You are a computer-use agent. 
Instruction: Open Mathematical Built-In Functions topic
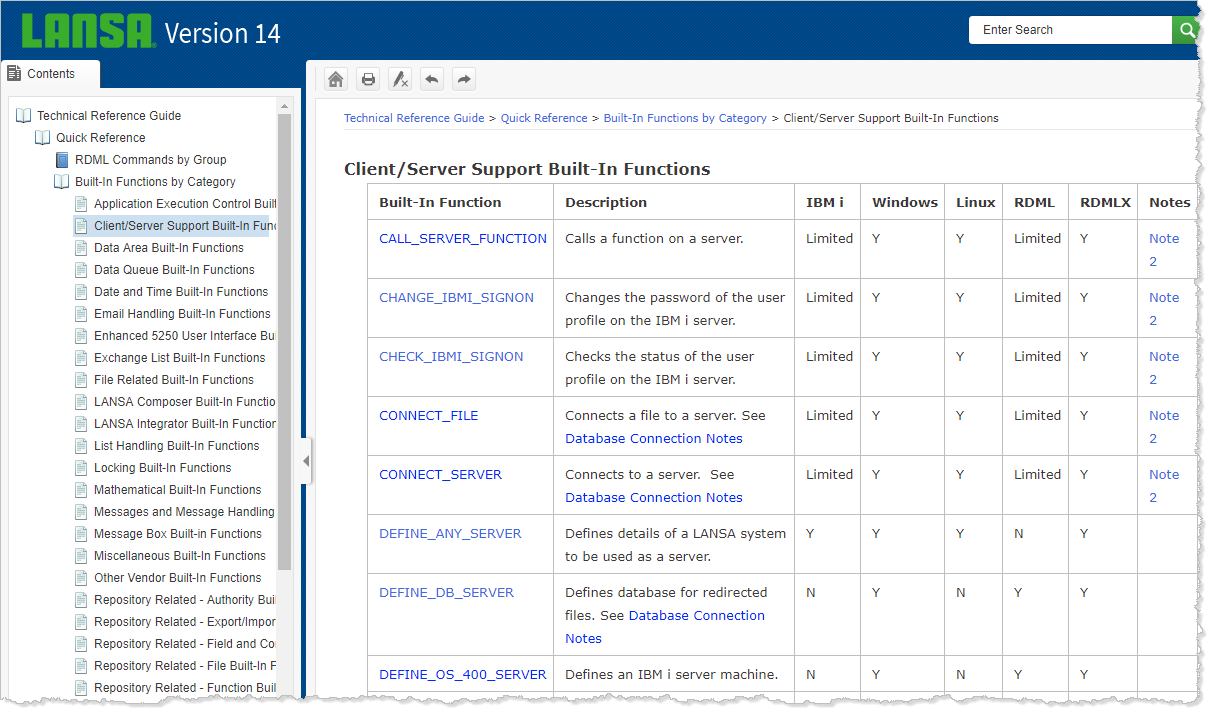point(178,490)
